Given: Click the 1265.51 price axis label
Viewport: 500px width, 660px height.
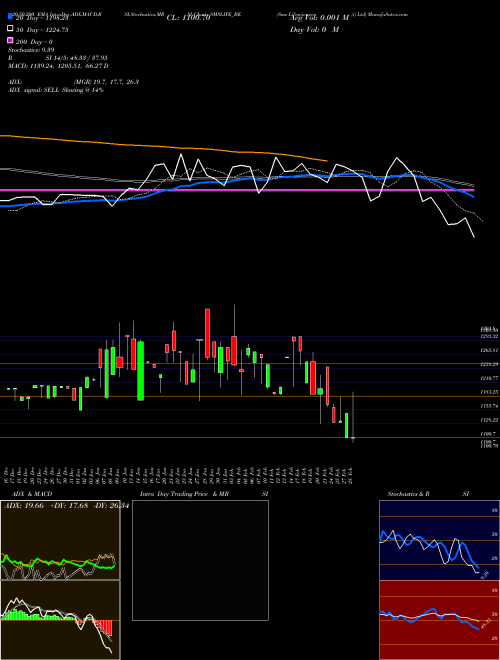Looking at the screenshot, I should [489, 350].
